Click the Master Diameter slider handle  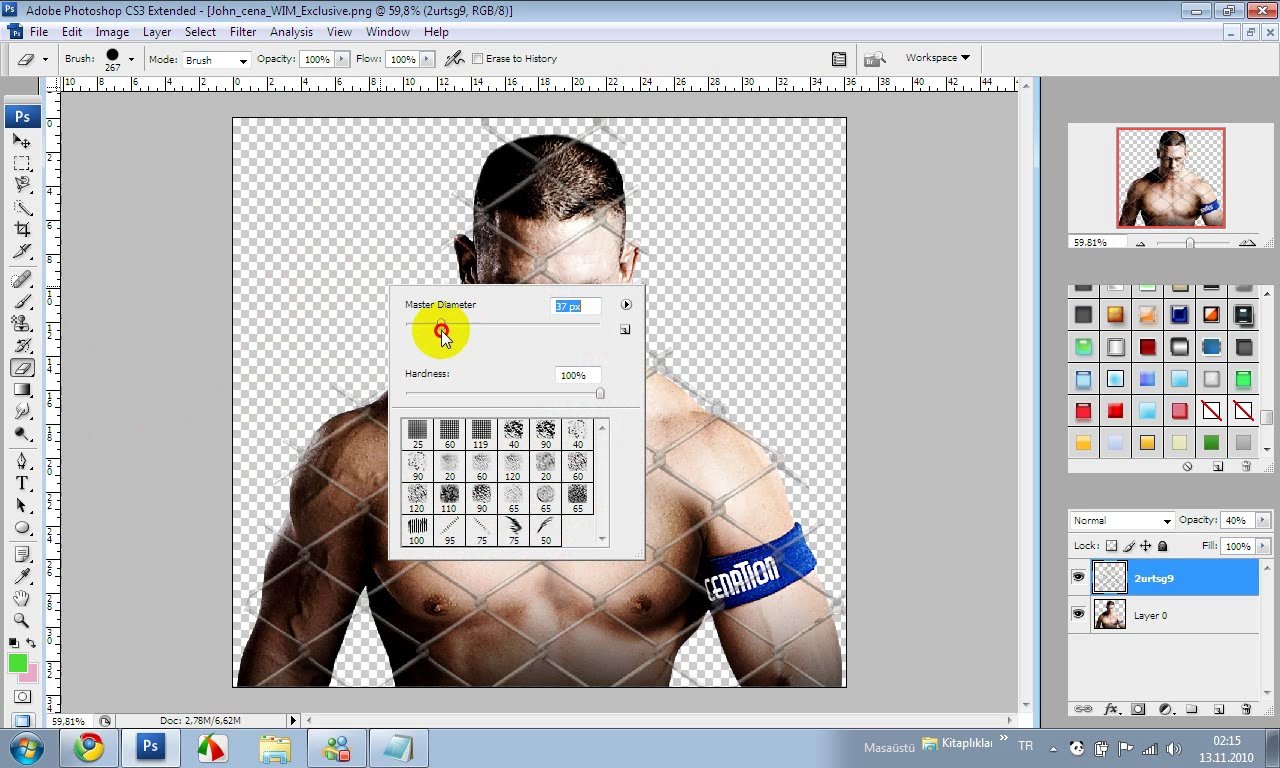pyautogui.click(x=441, y=323)
